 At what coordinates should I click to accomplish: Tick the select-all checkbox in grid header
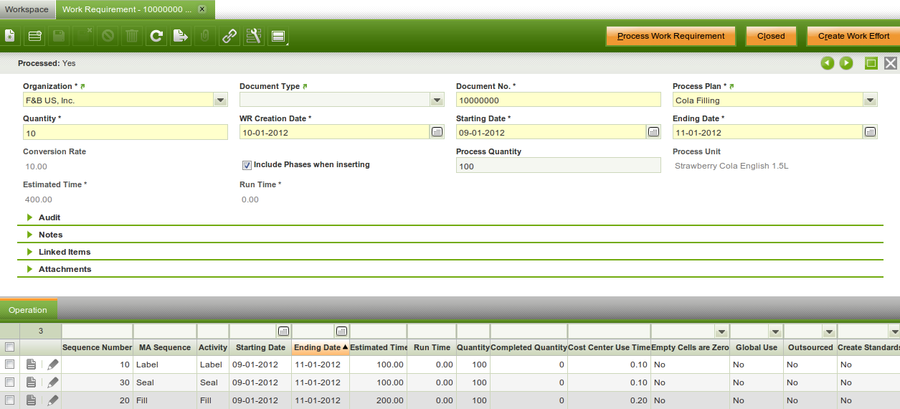tap(10, 347)
